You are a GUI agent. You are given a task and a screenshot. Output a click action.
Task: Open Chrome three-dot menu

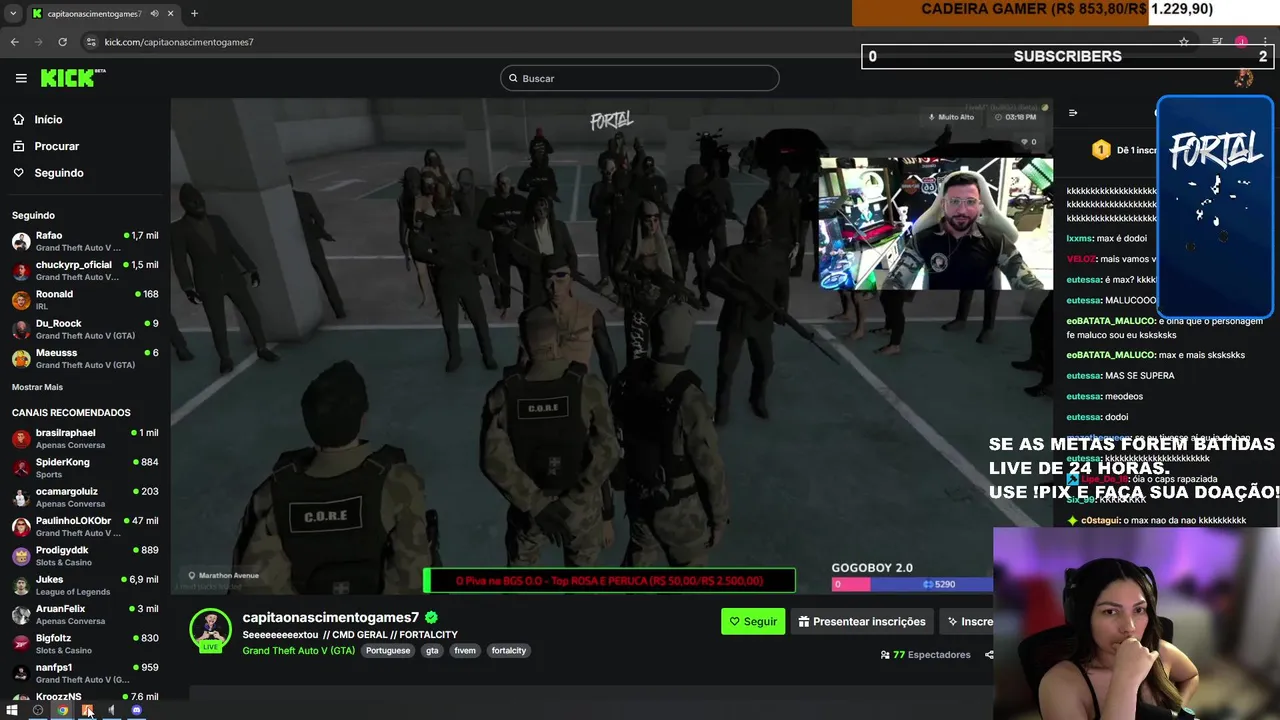(x=1265, y=42)
